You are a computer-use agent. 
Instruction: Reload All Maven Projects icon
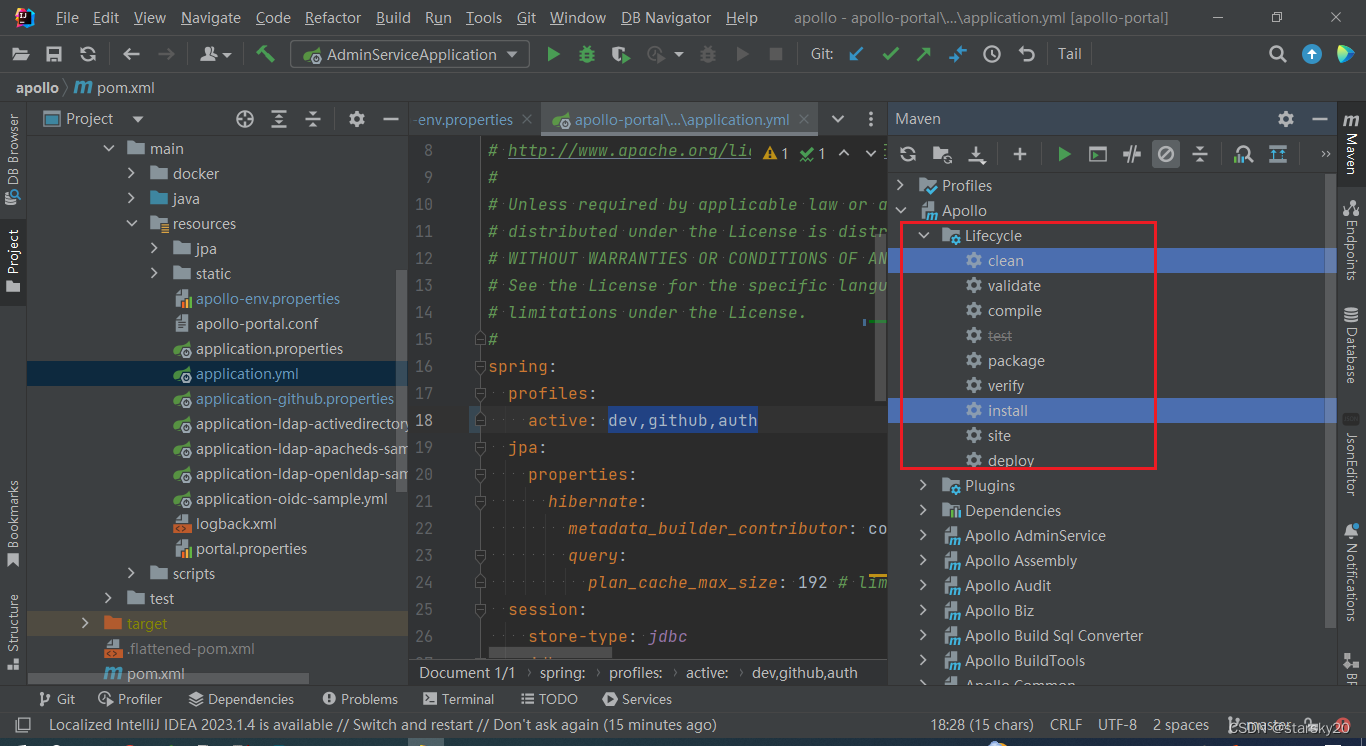pos(908,154)
